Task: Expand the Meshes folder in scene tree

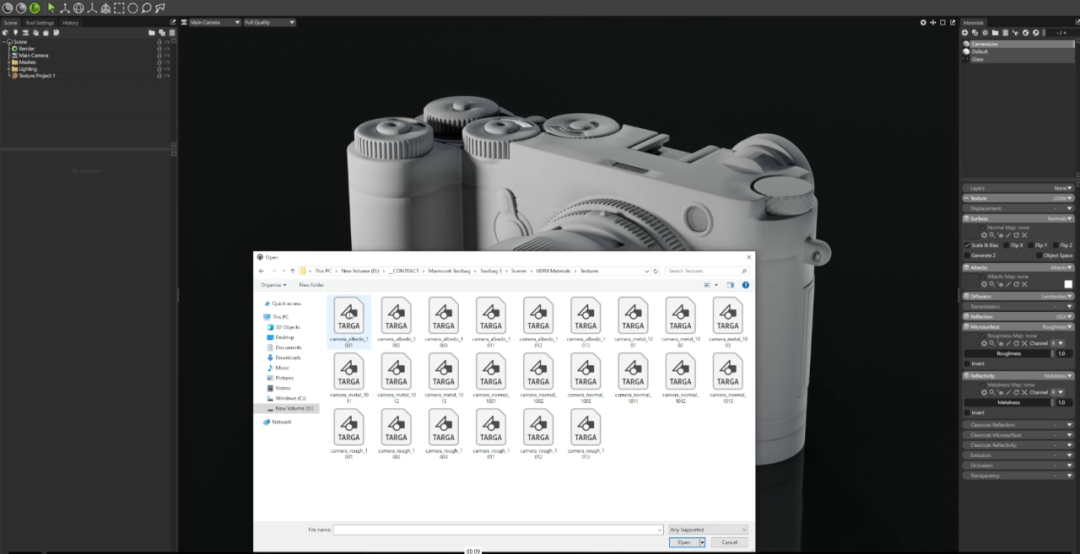Action: [9, 62]
